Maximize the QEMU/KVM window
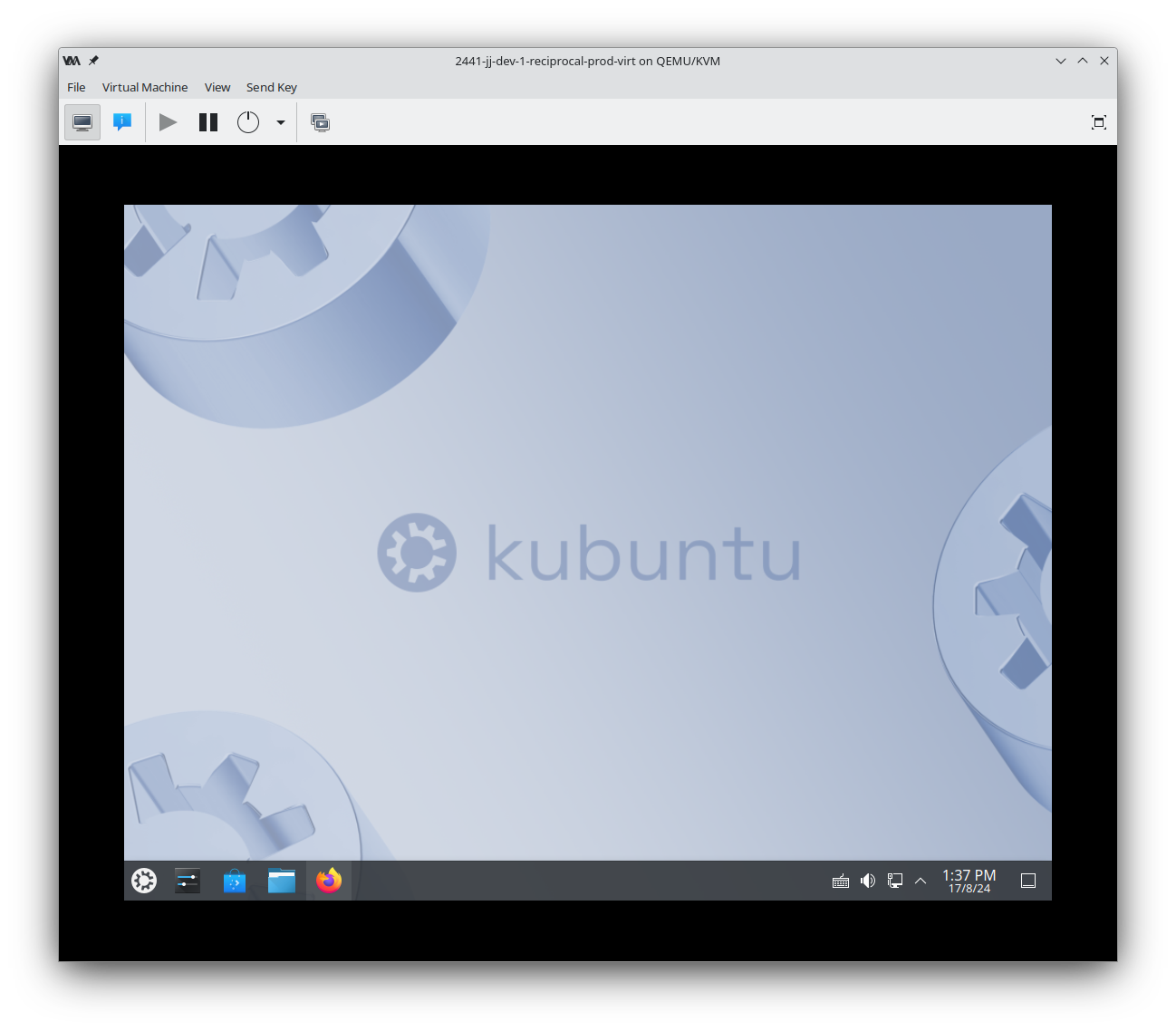The height and width of the screenshot is (1031, 1176). coord(1083,61)
